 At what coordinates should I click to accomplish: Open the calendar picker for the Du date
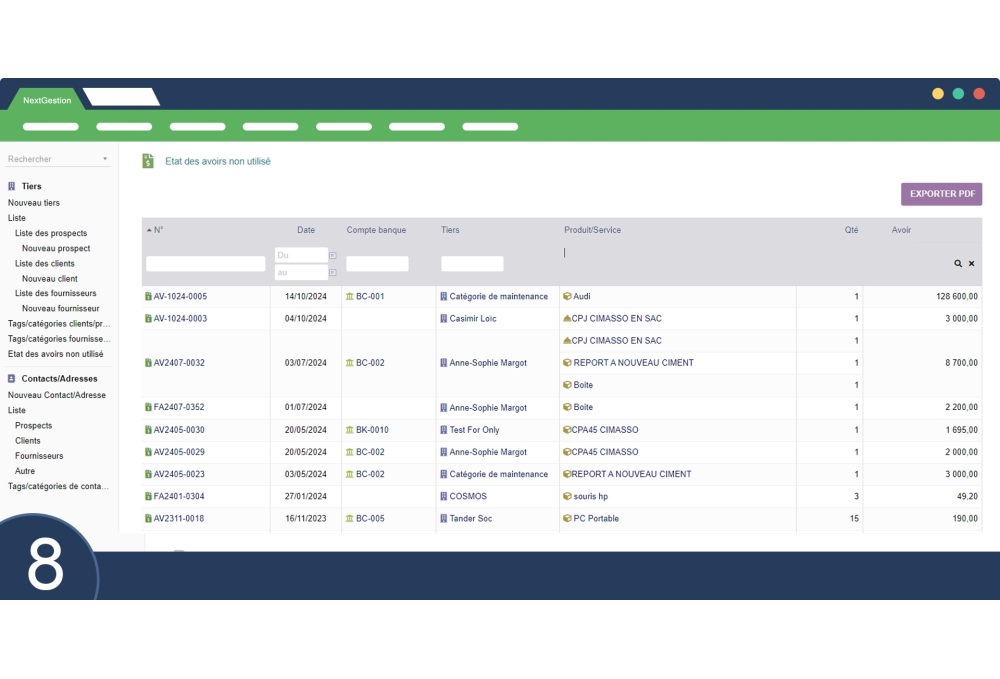[332, 254]
